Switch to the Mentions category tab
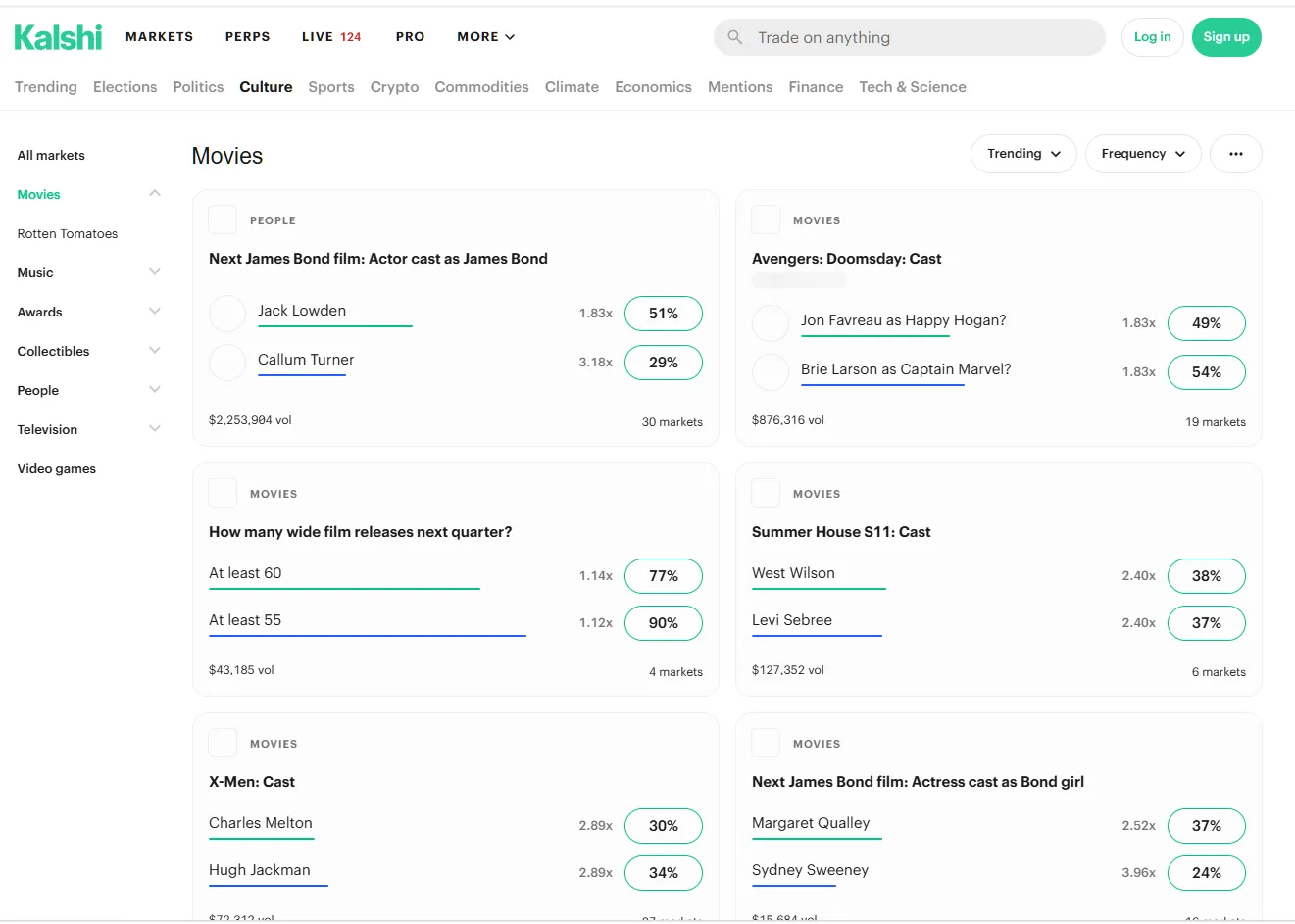This screenshot has height=924, width=1295. (740, 87)
